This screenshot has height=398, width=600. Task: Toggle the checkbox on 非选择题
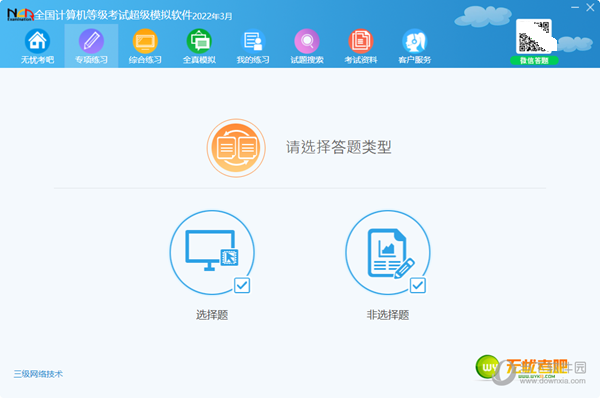(417, 285)
